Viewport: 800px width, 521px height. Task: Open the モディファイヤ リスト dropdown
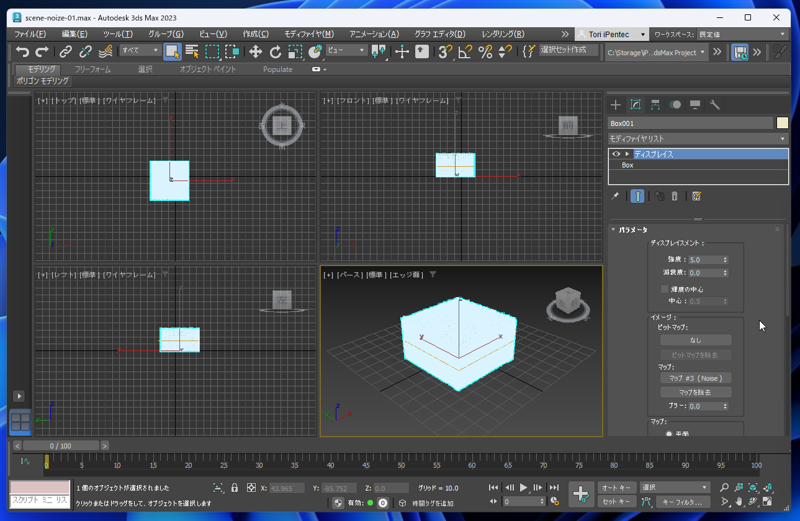point(698,139)
